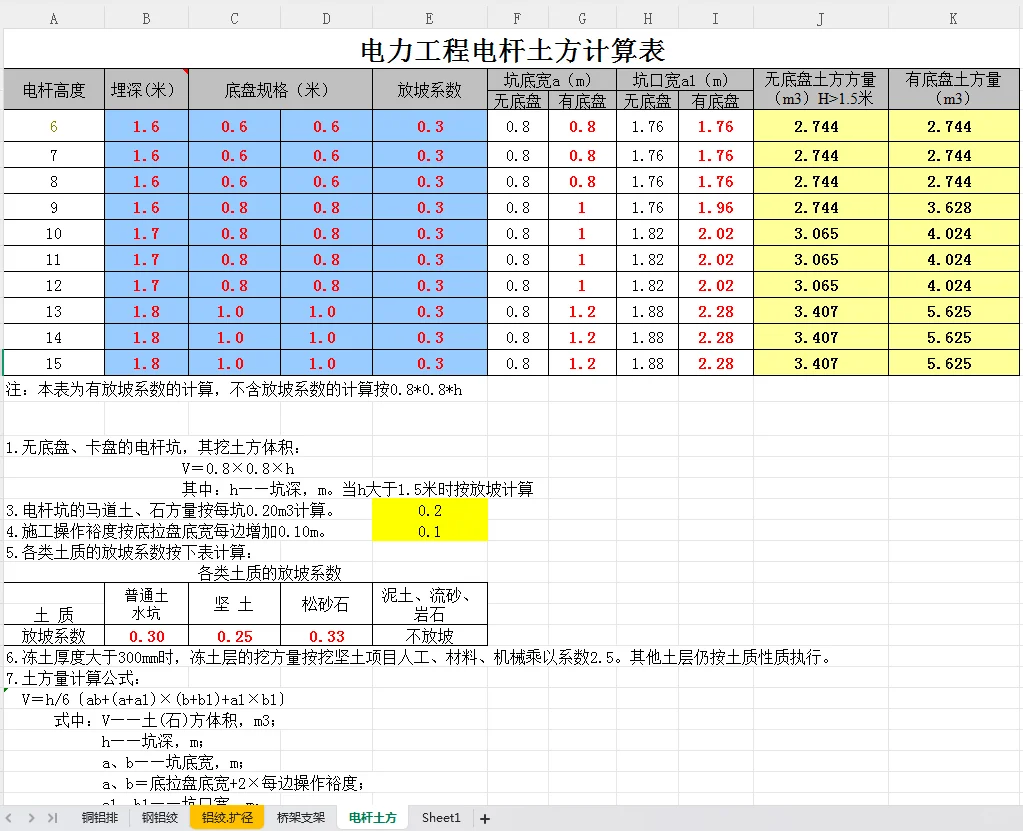
Task: Click the select-all corner above row headers
Action: tap(6, 17)
